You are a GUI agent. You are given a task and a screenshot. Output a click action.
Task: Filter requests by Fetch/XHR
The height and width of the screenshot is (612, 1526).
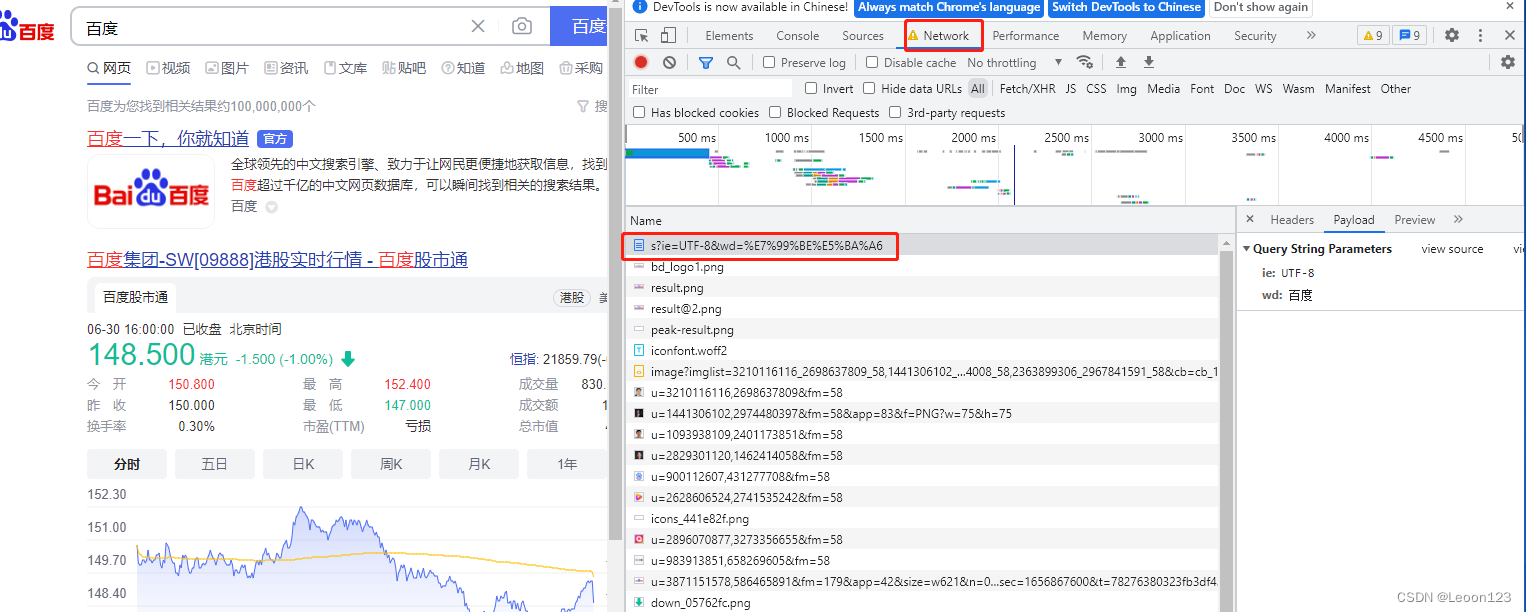click(x=1027, y=88)
